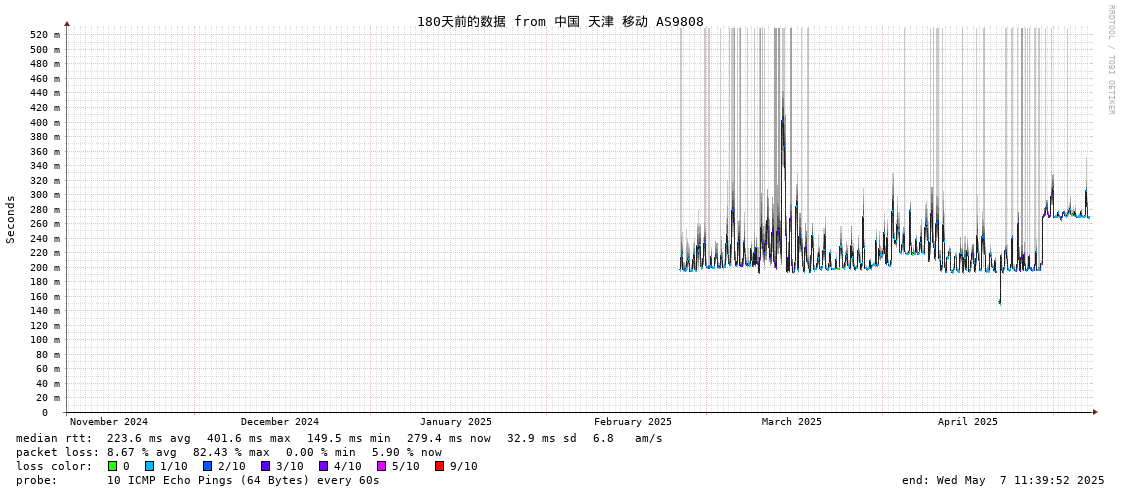This screenshot has width=1121, height=494.
Task: Click the violet 4/10 loss swatch
Action: 323,466
